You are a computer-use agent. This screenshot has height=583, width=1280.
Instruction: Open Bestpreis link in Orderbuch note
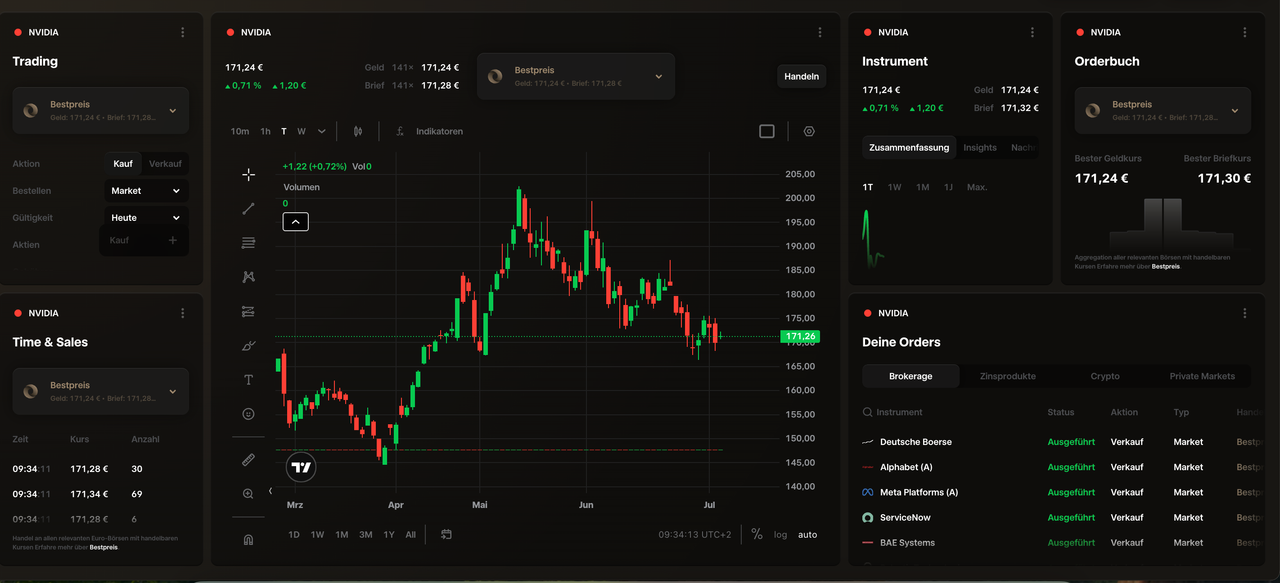(1166, 267)
